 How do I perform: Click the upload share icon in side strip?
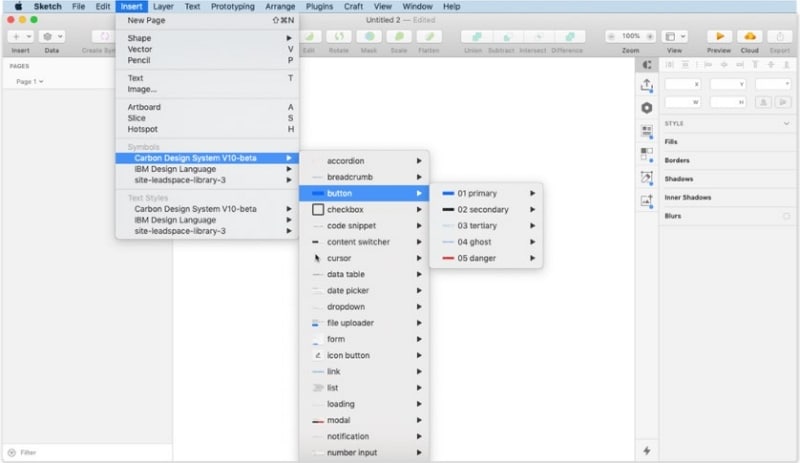646,85
